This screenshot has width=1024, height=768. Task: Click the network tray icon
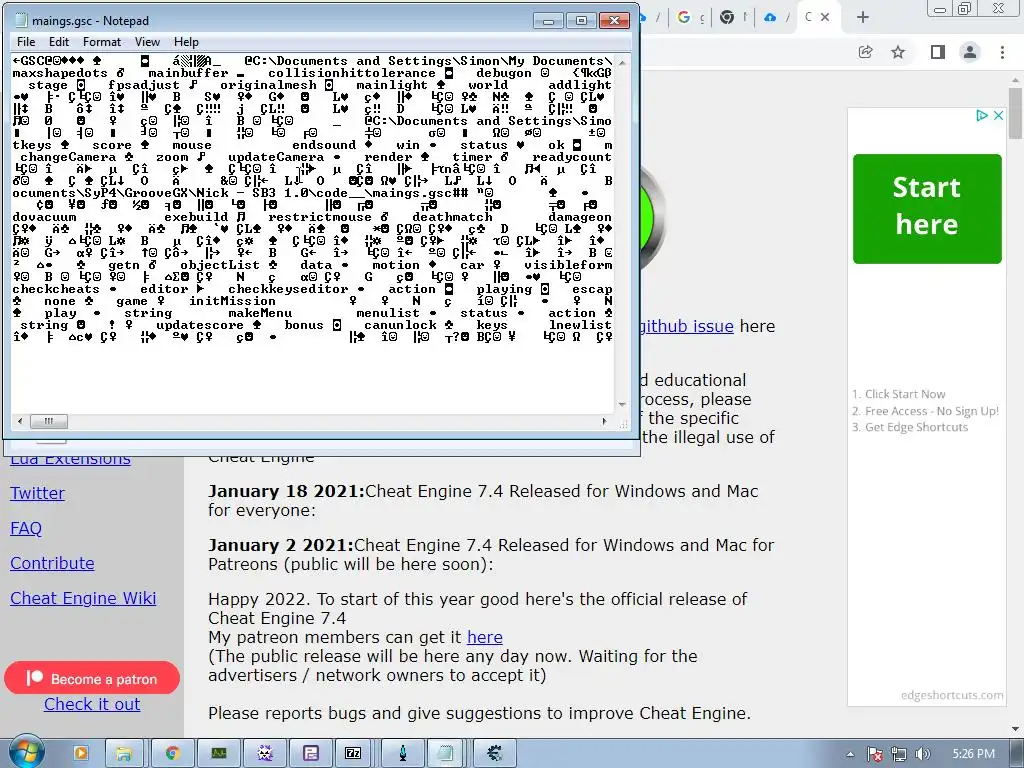tap(899, 754)
